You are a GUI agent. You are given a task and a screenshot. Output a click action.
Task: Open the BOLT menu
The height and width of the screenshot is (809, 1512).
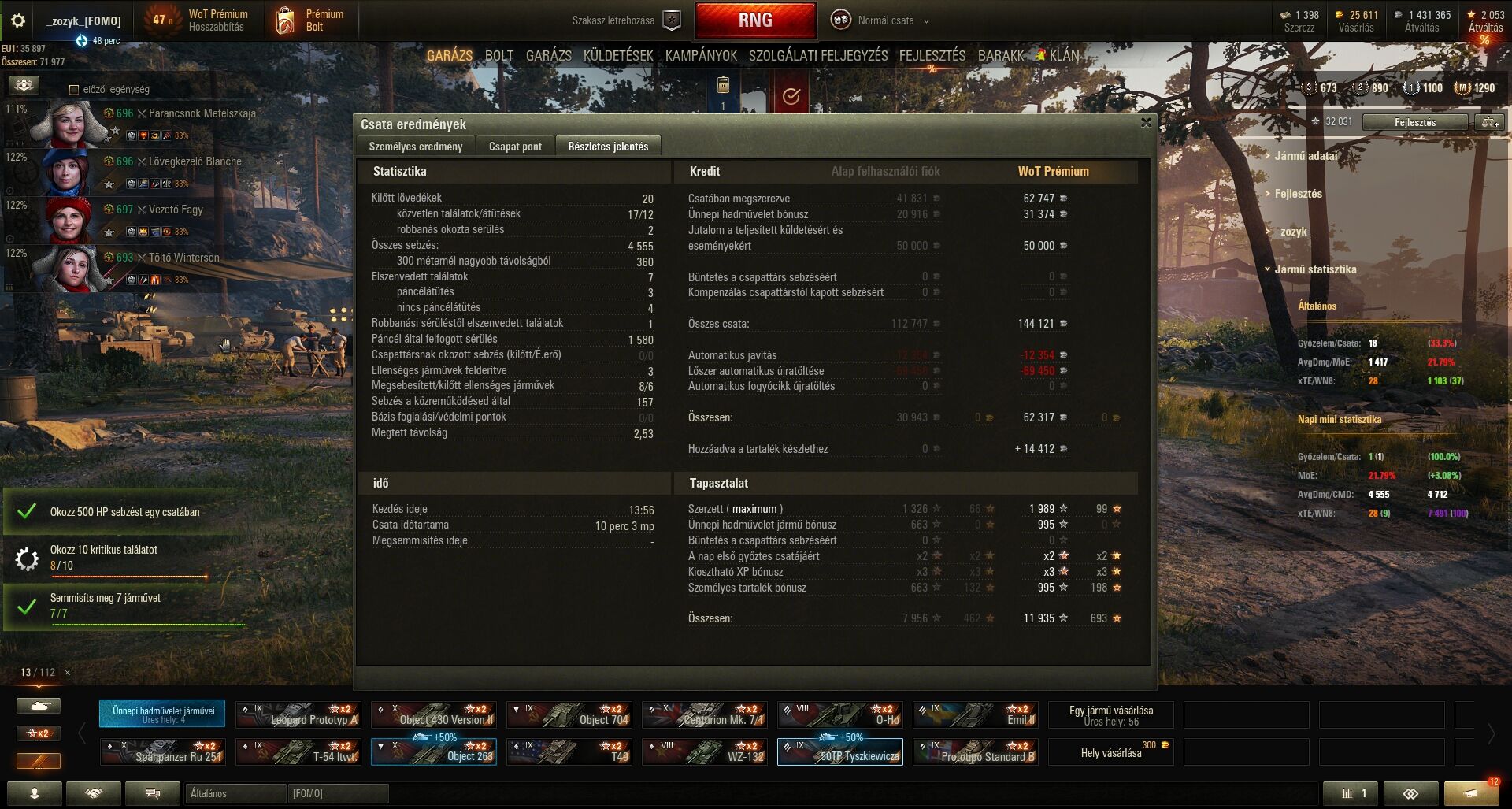point(499,55)
